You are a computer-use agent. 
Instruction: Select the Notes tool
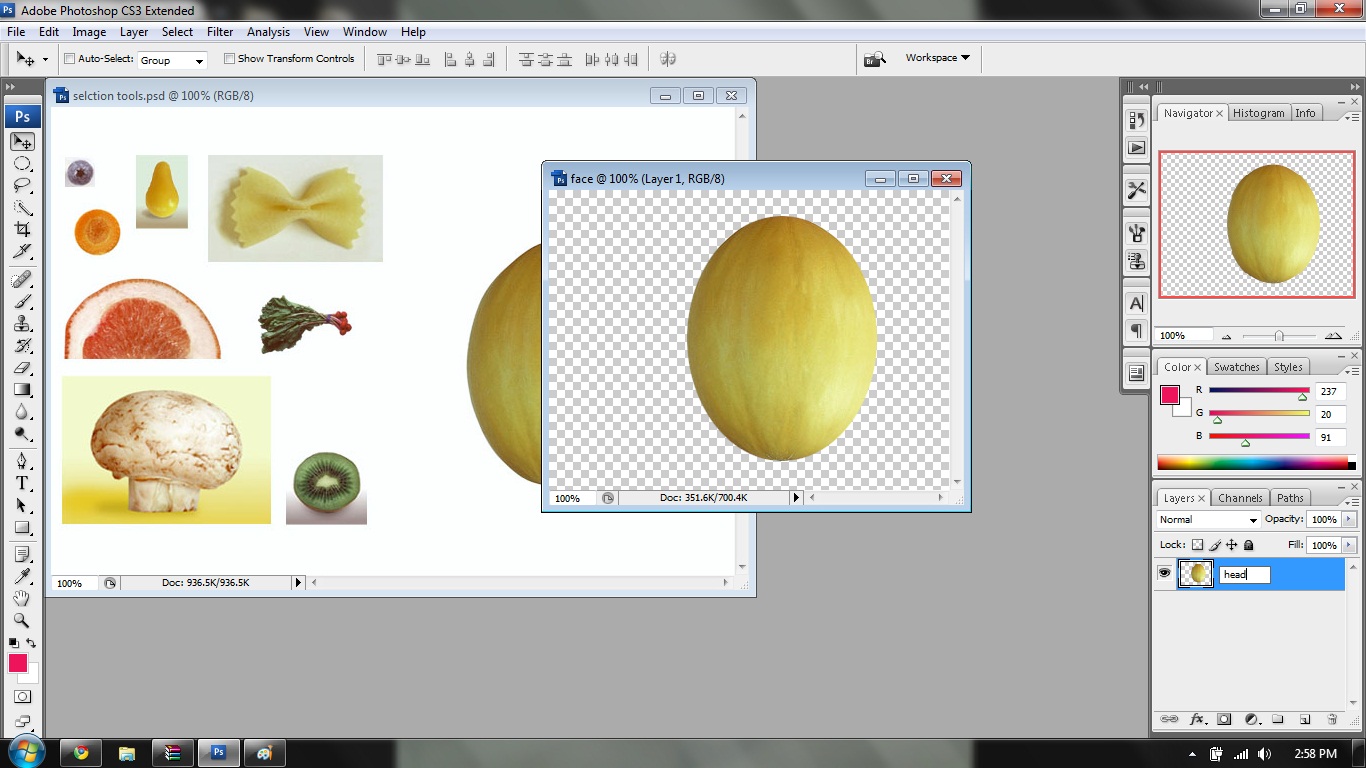pyautogui.click(x=22, y=553)
